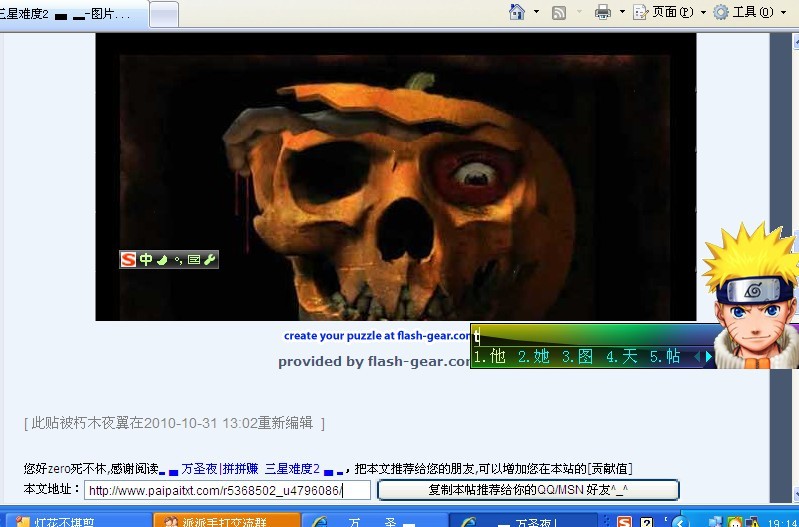Image resolution: width=799 pixels, height=527 pixels.
Task: Toggle Chinese/English mode 中 on IME bar
Action: click(146, 259)
